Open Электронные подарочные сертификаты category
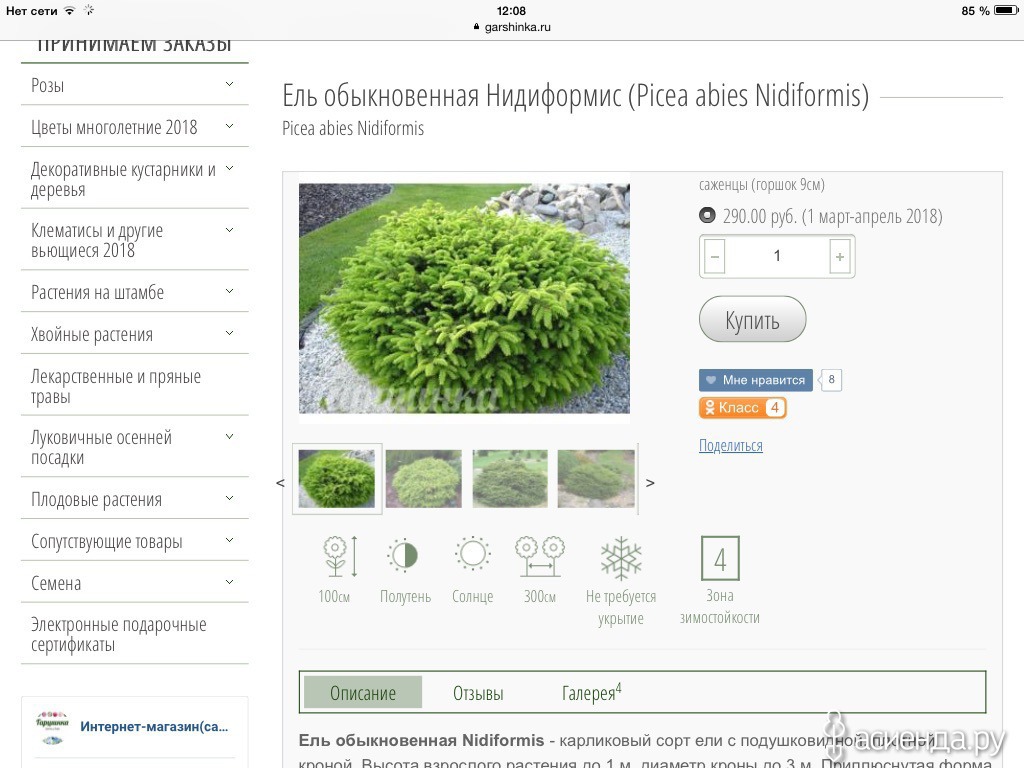The height and width of the screenshot is (768, 1024). coord(118,634)
